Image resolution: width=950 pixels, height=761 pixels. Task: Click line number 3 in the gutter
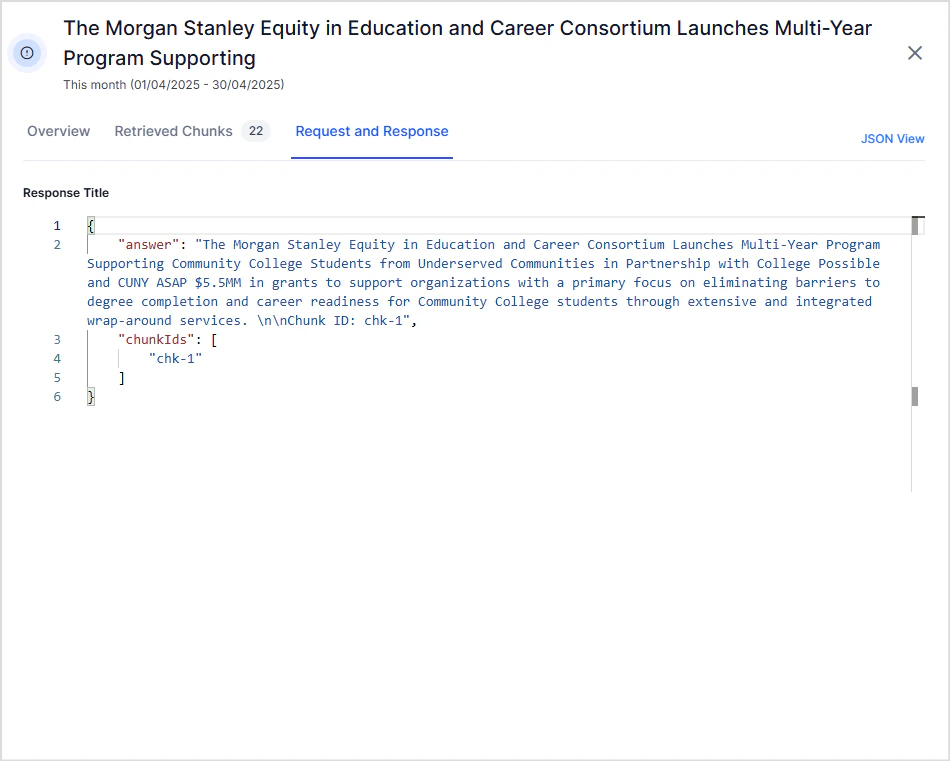(x=57, y=340)
